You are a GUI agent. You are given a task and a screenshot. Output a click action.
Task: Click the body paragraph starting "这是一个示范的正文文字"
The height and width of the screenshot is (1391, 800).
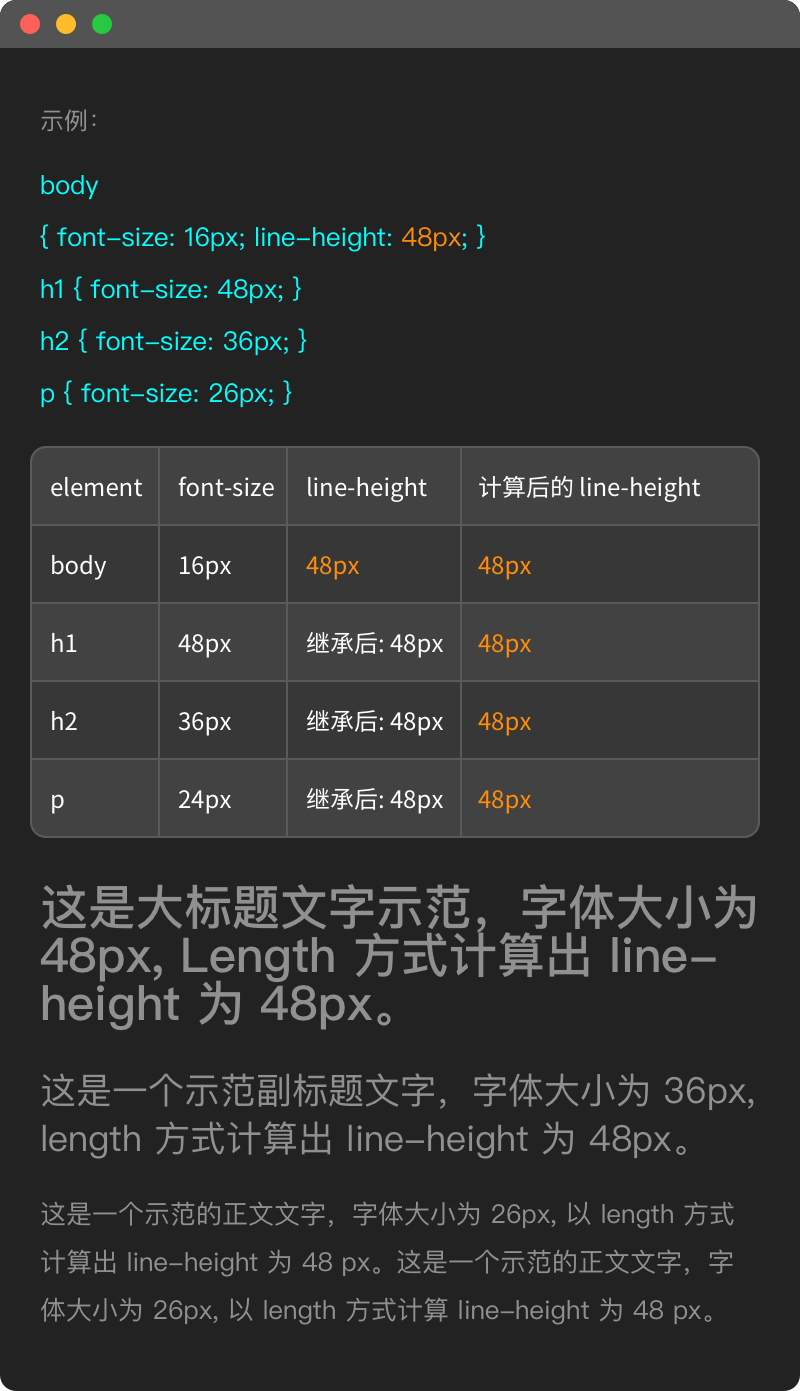tap(388, 1262)
